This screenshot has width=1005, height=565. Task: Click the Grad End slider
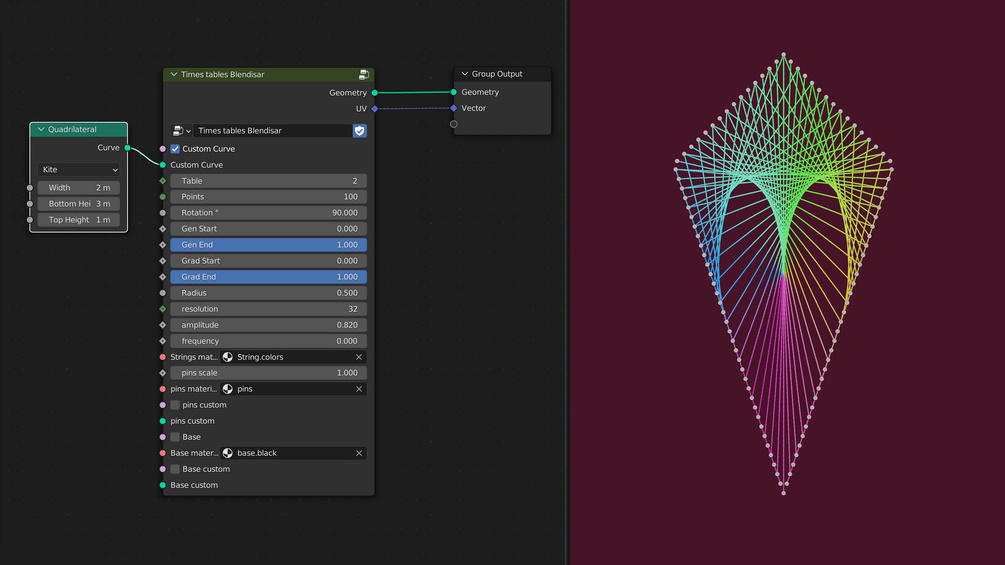tap(269, 277)
